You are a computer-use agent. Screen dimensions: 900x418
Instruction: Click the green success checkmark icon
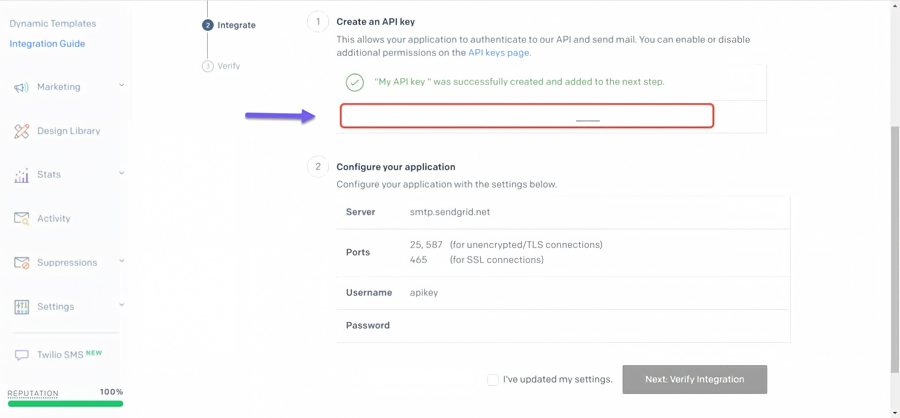[x=355, y=82]
